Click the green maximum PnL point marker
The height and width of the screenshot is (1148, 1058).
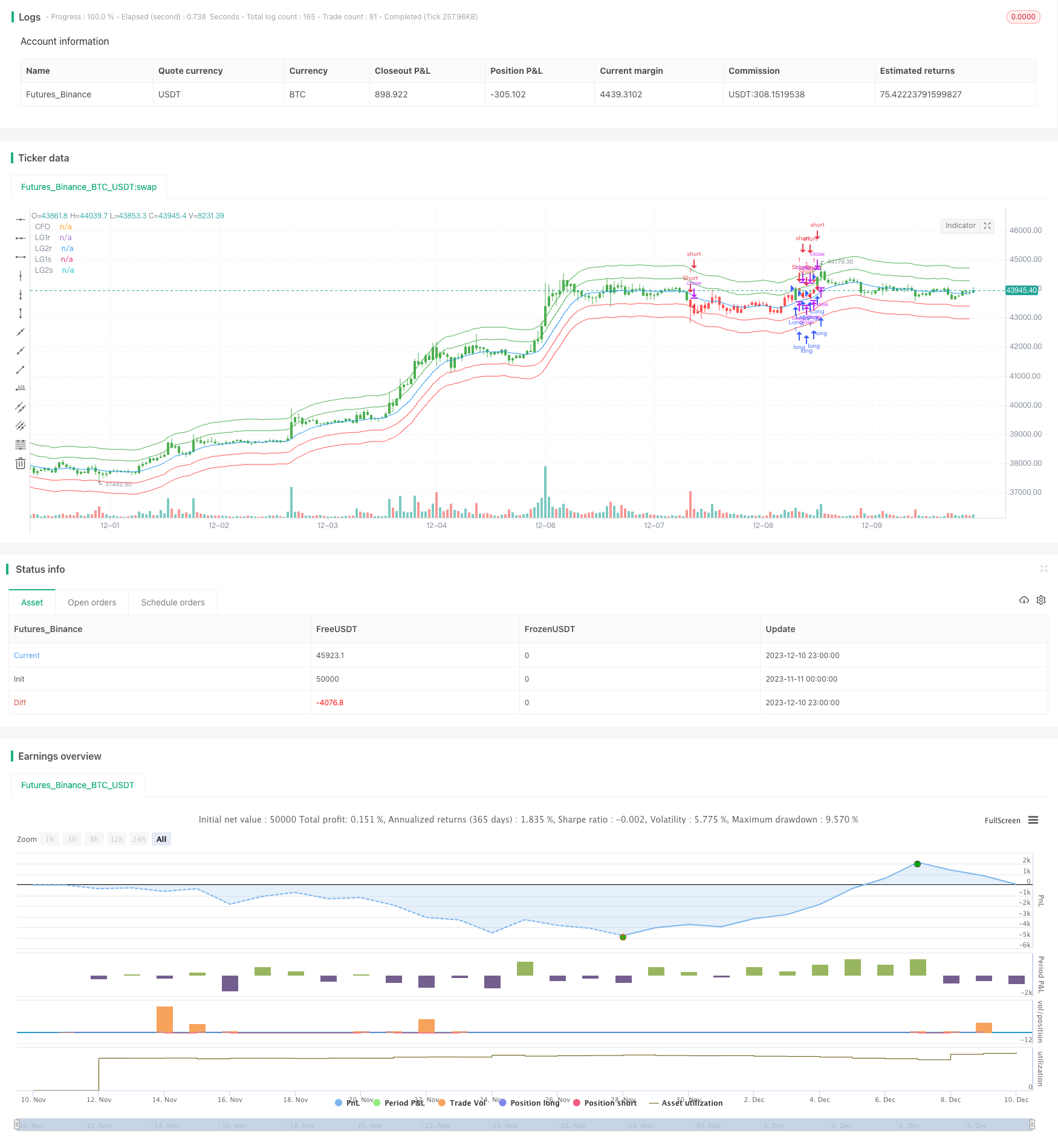tap(917, 864)
